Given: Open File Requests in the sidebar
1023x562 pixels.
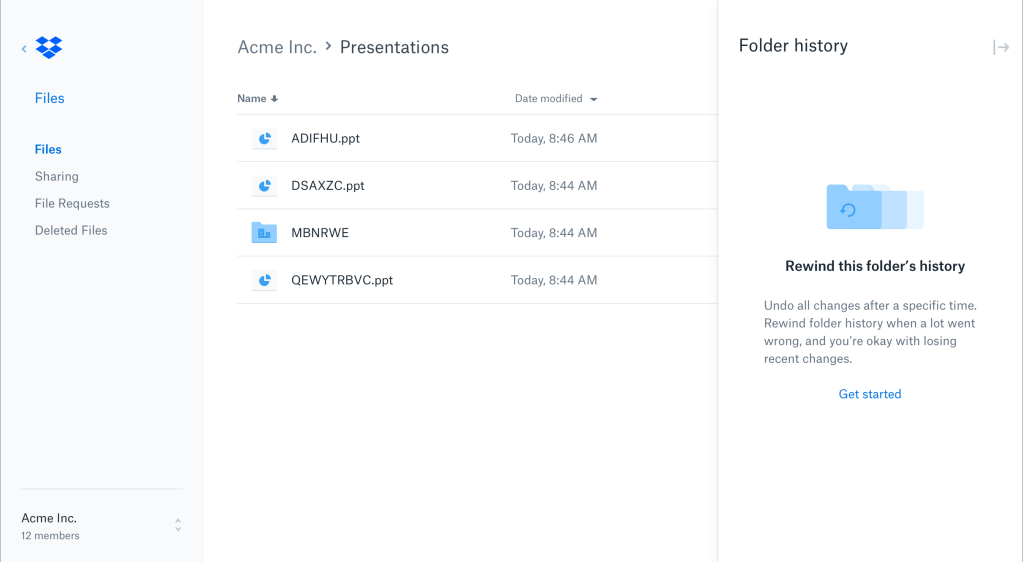Looking at the screenshot, I should 72,203.
